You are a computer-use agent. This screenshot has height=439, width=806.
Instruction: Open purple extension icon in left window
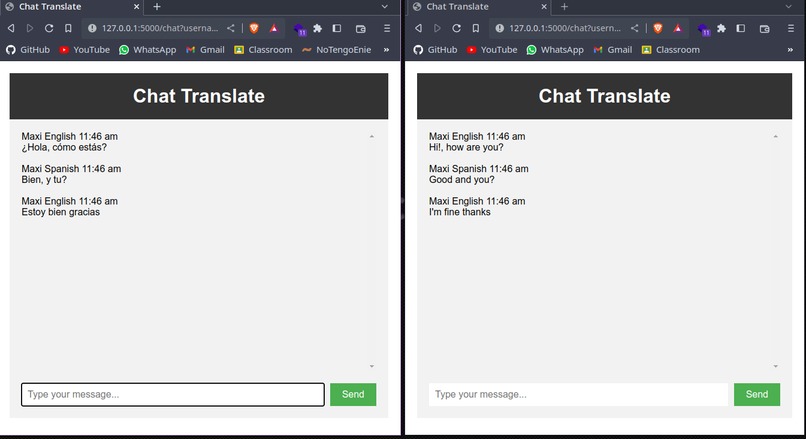pyautogui.click(x=299, y=29)
